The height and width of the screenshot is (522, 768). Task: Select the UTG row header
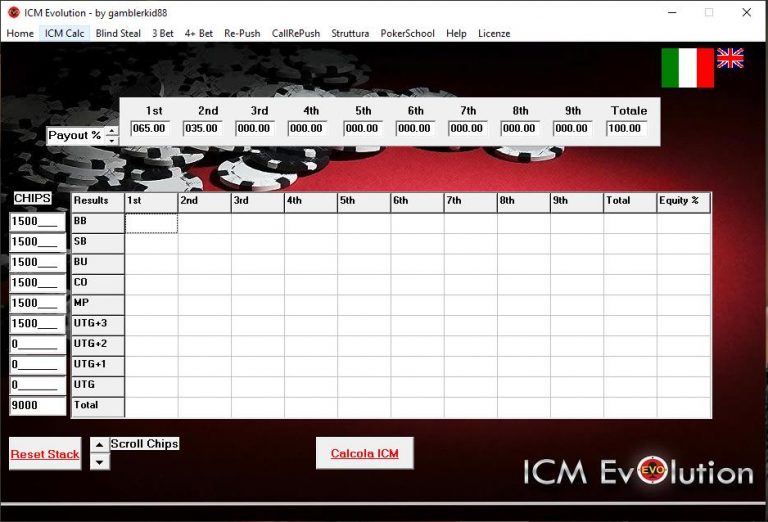pyautogui.click(x=98, y=387)
